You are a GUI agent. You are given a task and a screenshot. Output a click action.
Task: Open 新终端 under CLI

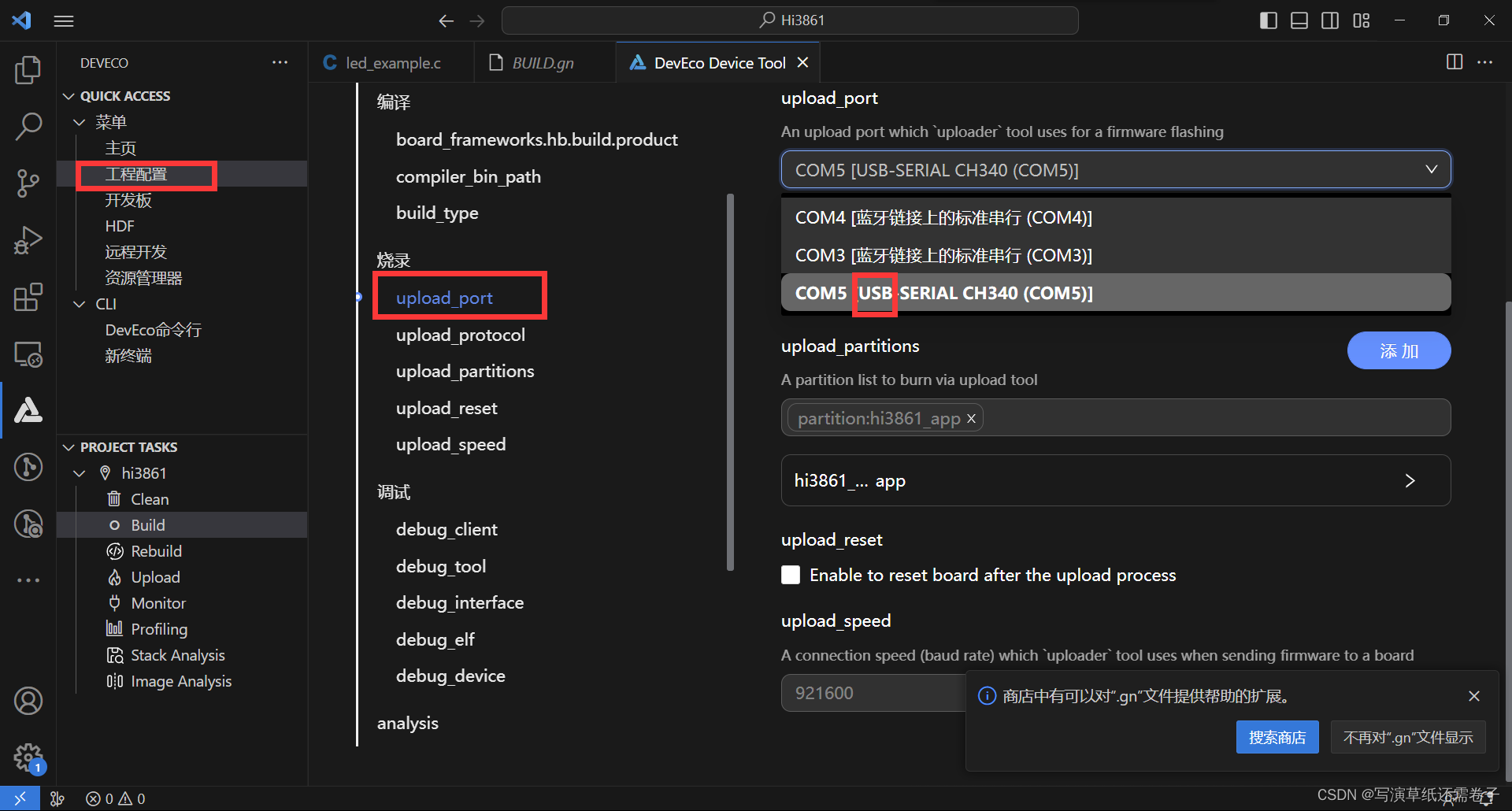click(x=128, y=356)
